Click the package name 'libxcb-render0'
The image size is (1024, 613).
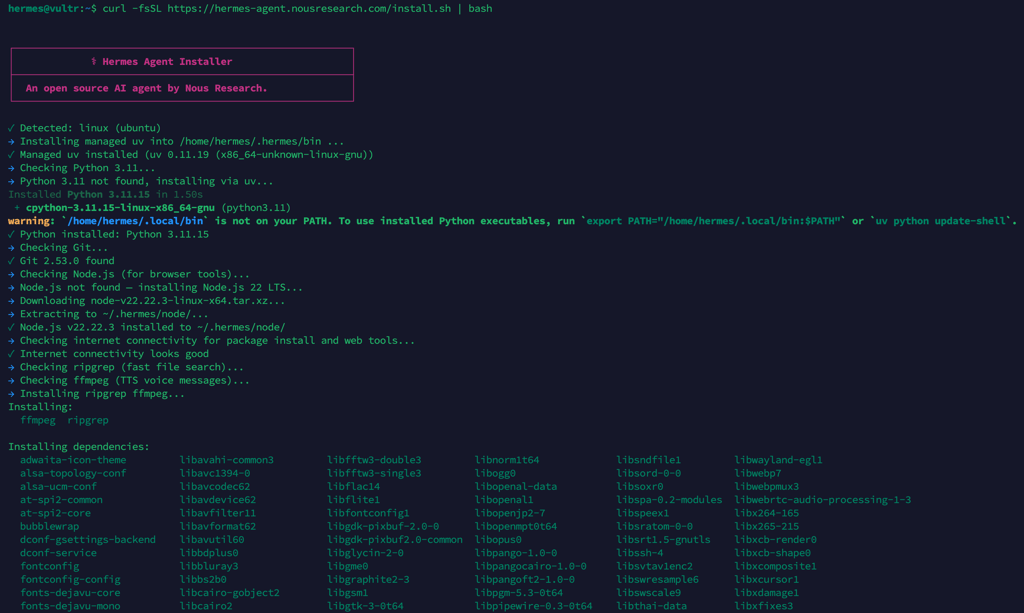click(775, 539)
